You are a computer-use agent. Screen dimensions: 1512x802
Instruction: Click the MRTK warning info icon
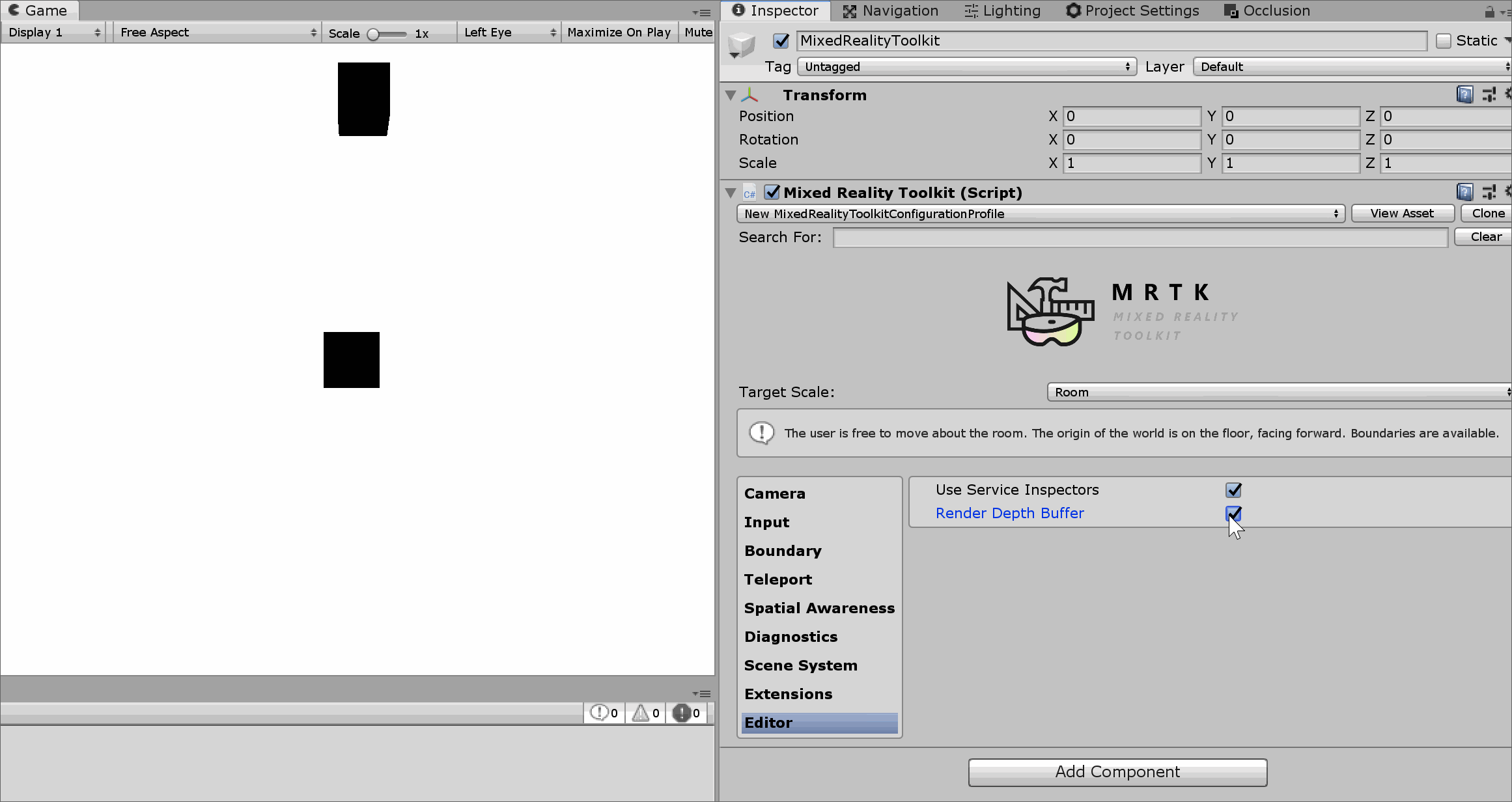pyautogui.click(x=762, y=432)
